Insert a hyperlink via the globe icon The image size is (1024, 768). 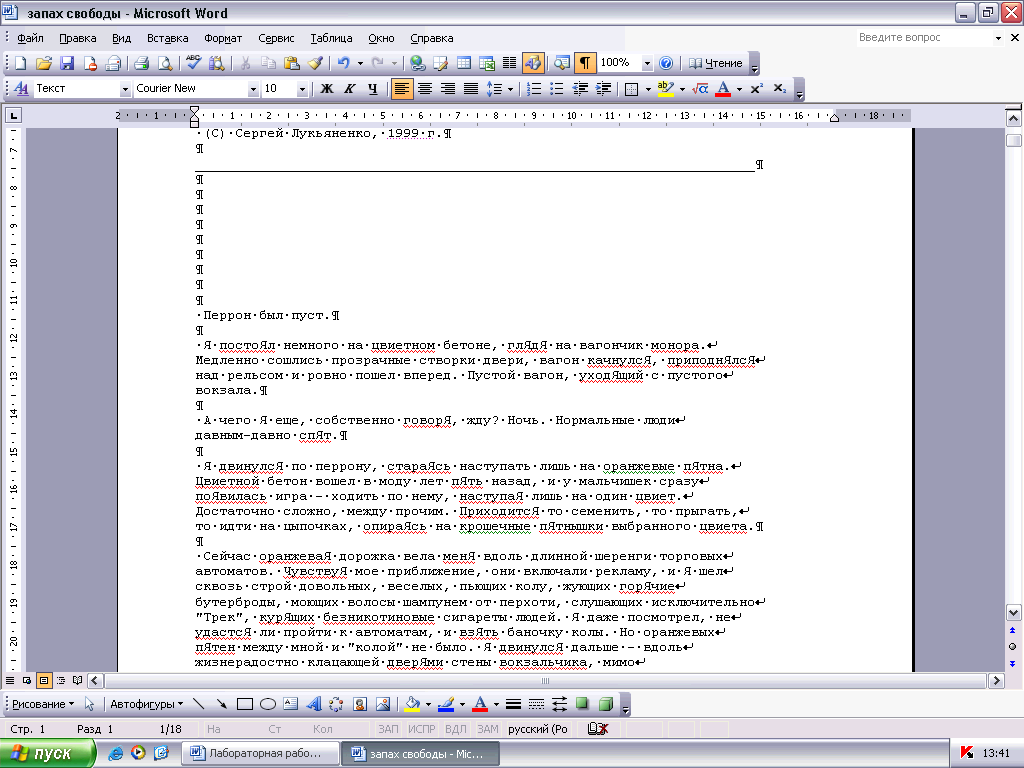point(418,63)
